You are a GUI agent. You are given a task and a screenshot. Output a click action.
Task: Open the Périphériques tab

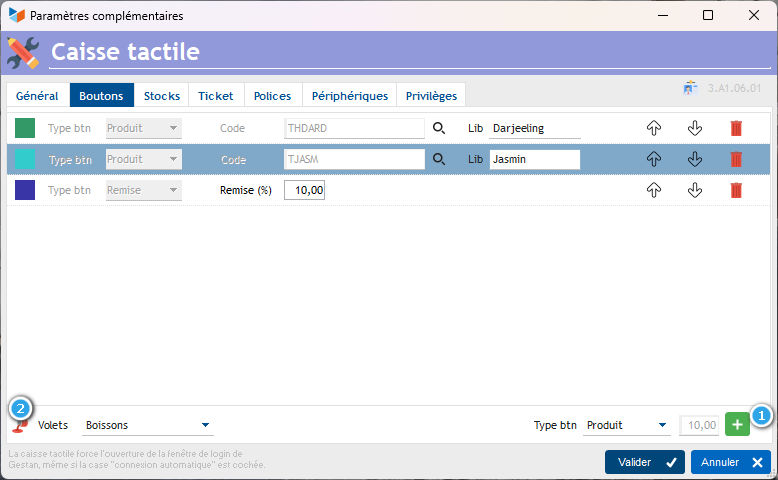tap(349, 96)
